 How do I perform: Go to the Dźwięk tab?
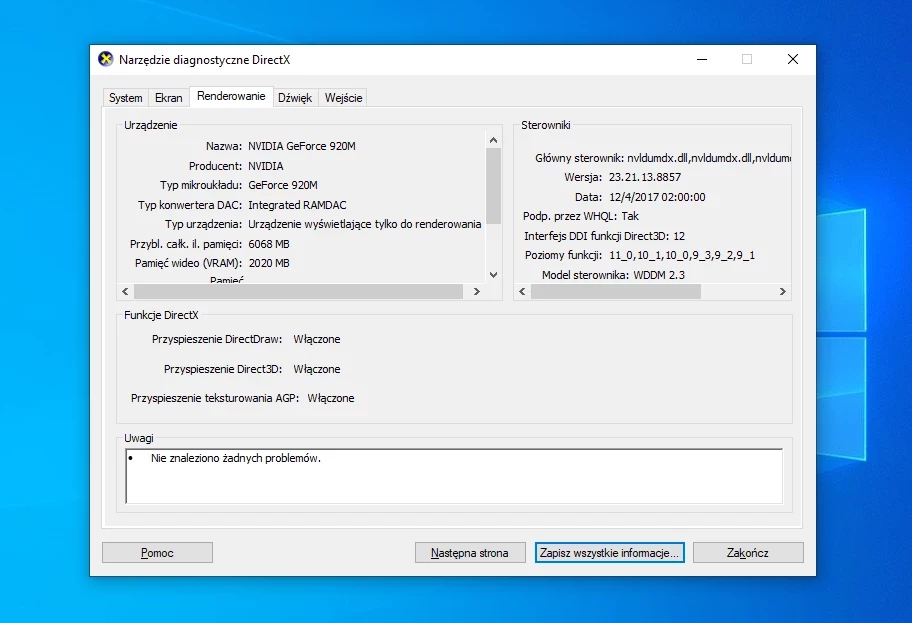[x=295, y=98]
